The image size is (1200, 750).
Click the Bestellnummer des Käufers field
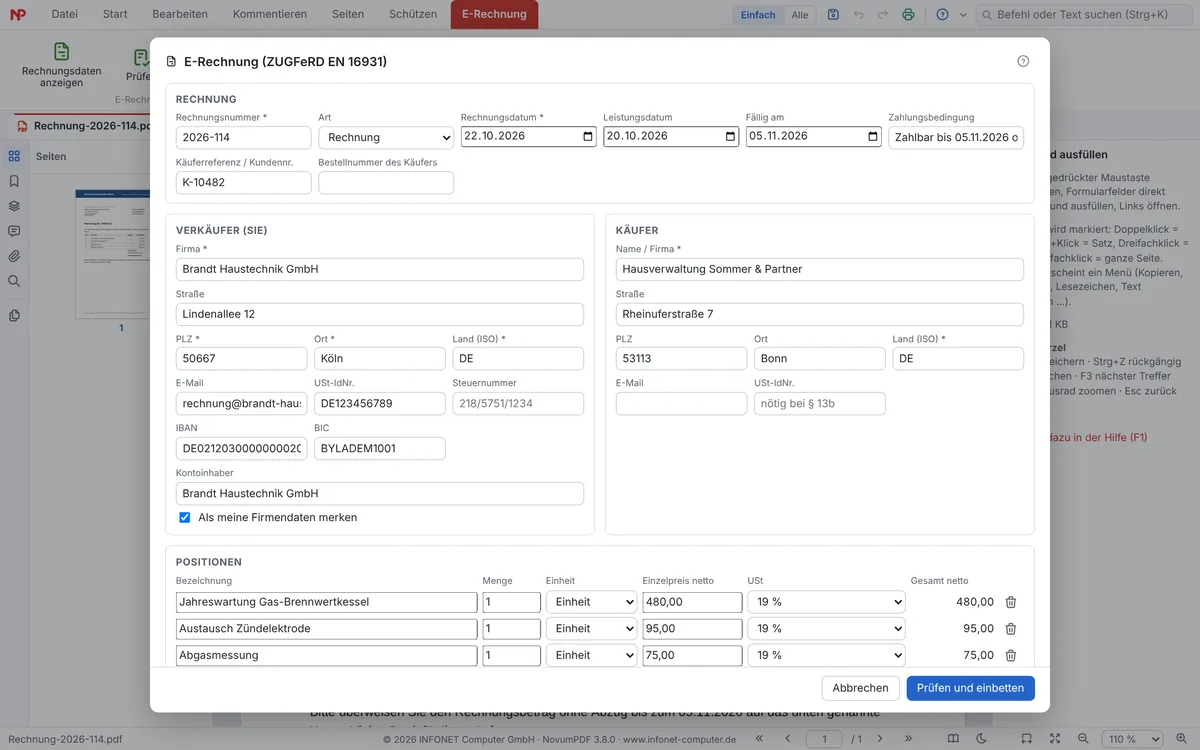(386, 183)
